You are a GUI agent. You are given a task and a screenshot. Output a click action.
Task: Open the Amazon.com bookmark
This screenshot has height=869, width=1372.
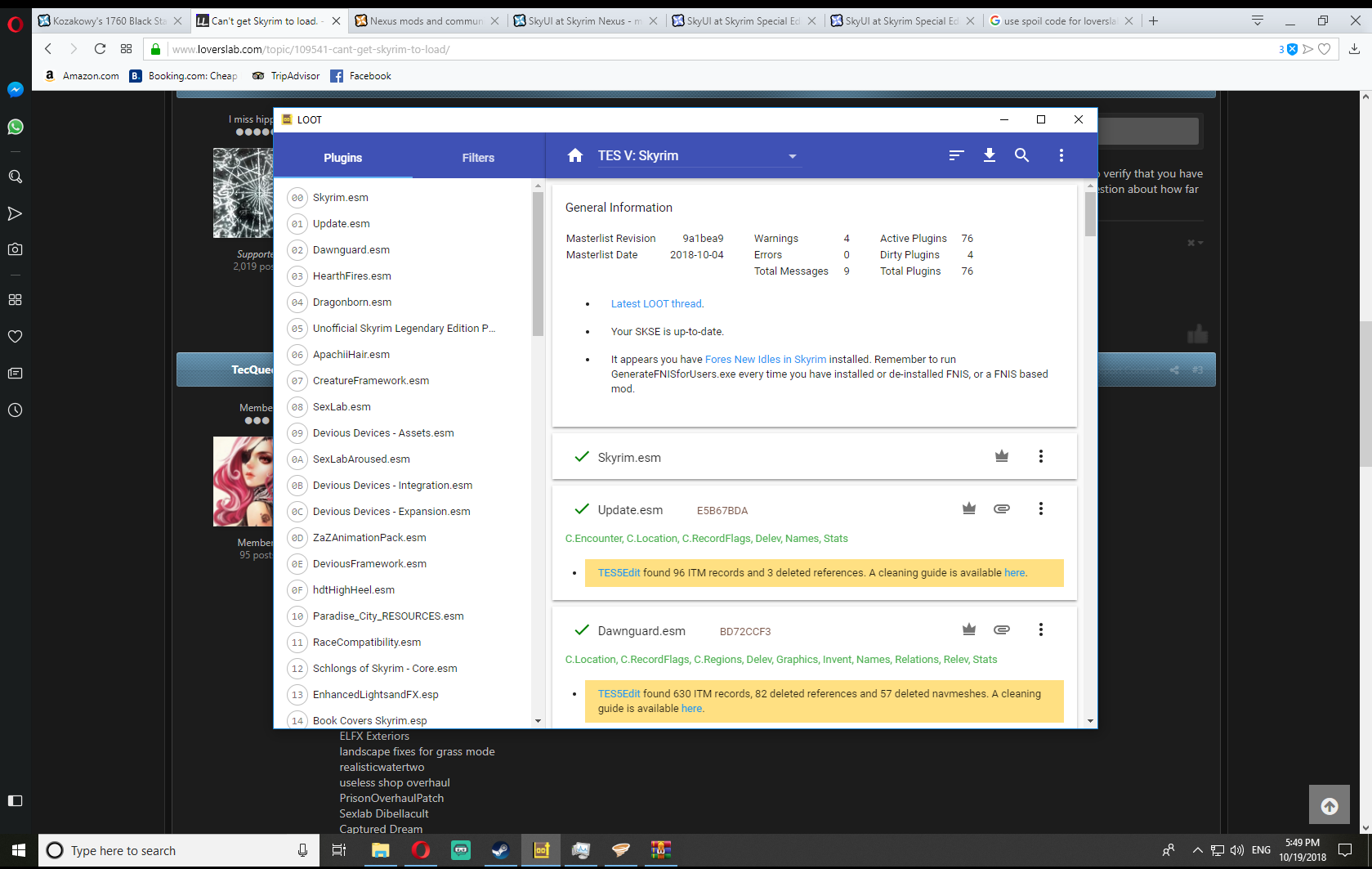(x=82, y=76)
